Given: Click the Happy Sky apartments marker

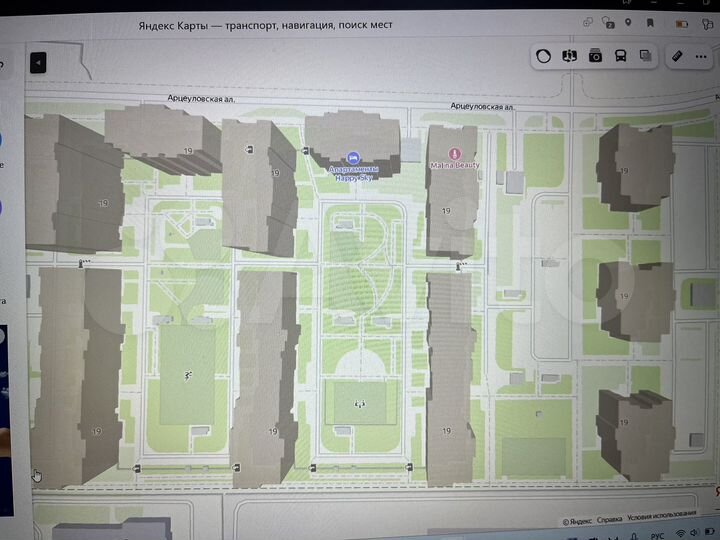Looking at the screenshot, I should point(352,157).
